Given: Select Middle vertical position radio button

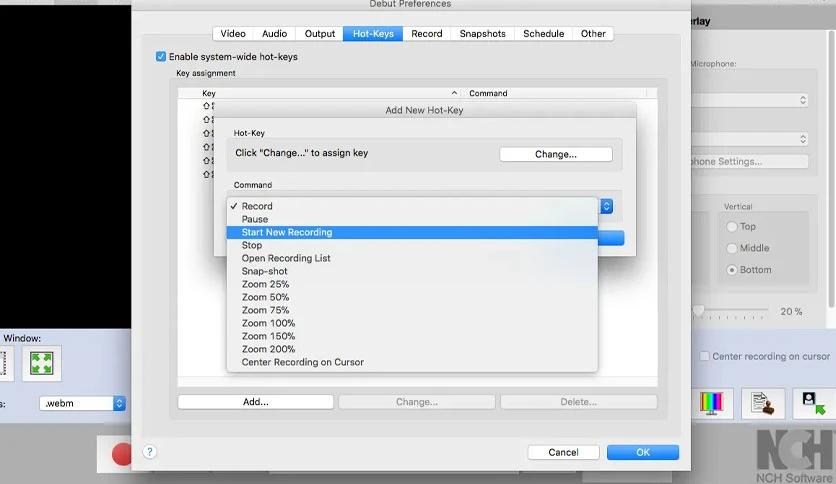Looking at the screenshot, I should pyautogui.click(x=732, y=248).
